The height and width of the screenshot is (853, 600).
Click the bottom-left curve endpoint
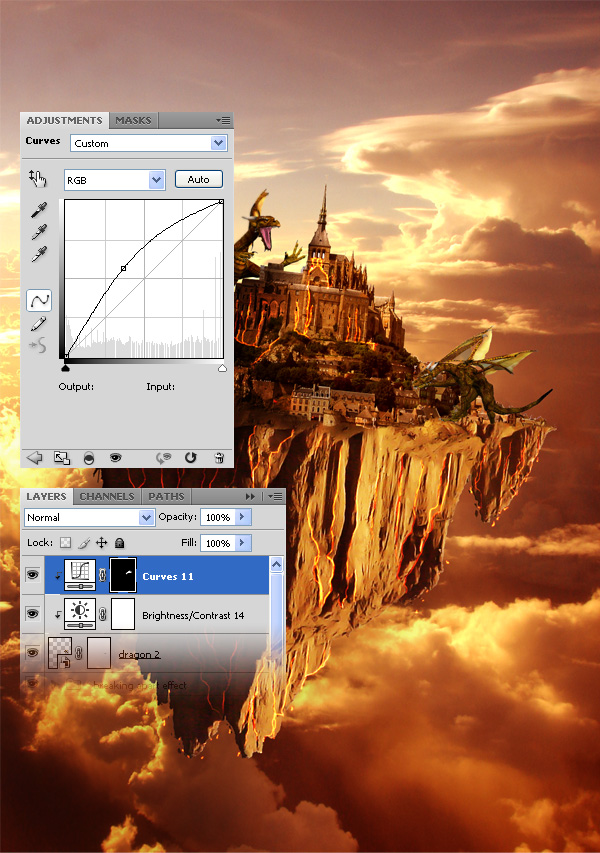[x=66, y=356]
